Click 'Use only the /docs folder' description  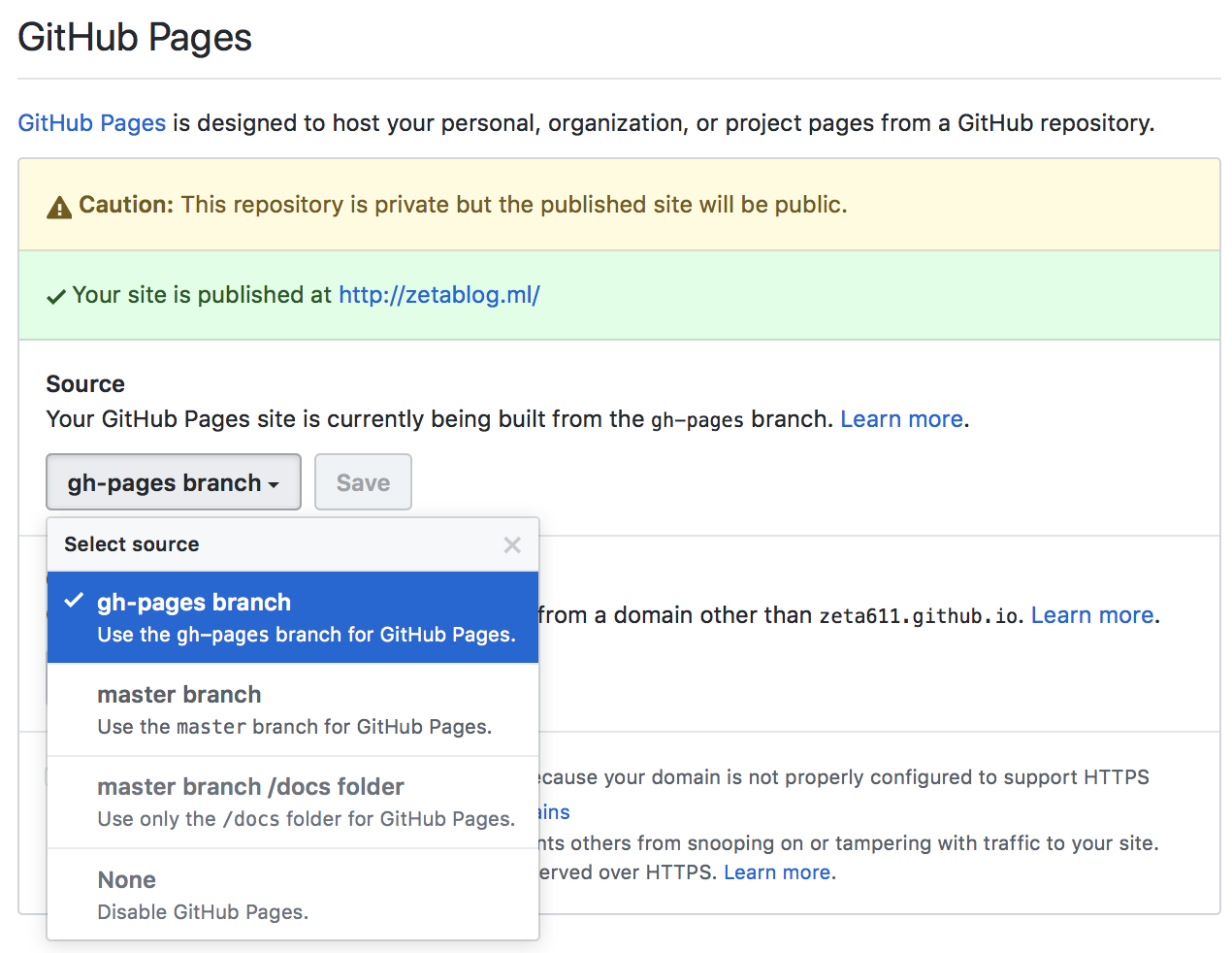(307, 819)
